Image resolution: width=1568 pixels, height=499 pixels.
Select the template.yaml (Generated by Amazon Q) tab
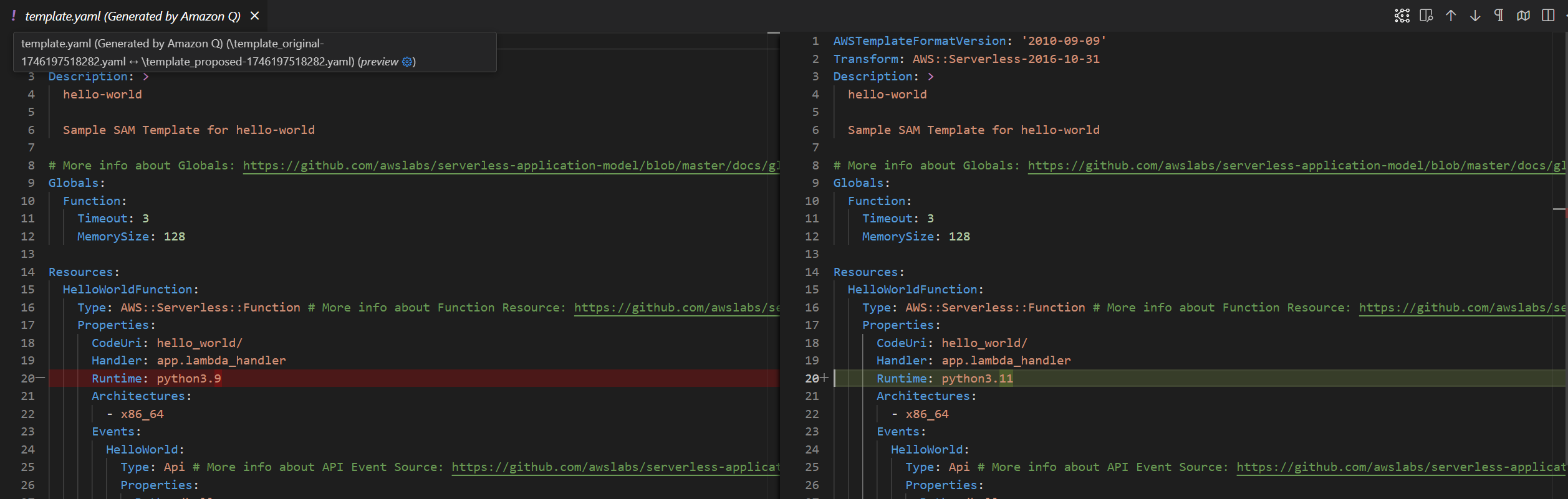coord(133,16)
